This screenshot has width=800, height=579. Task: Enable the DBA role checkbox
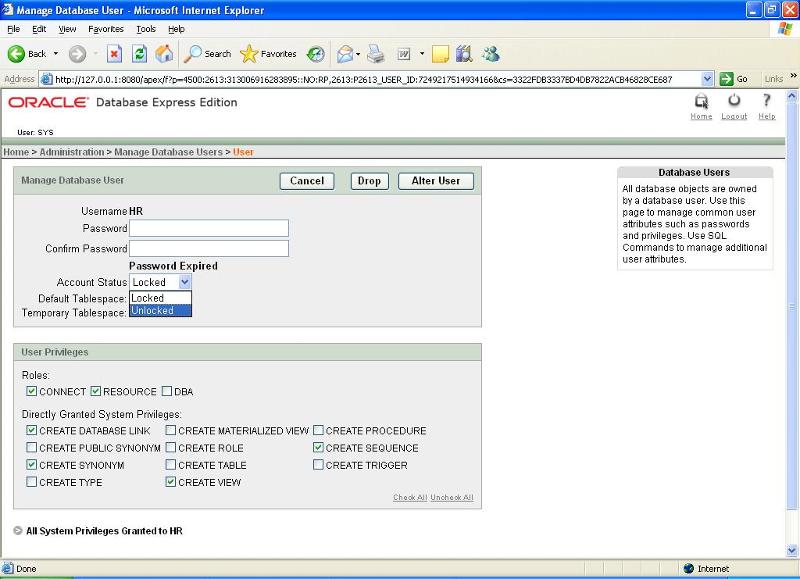(167, 391)
